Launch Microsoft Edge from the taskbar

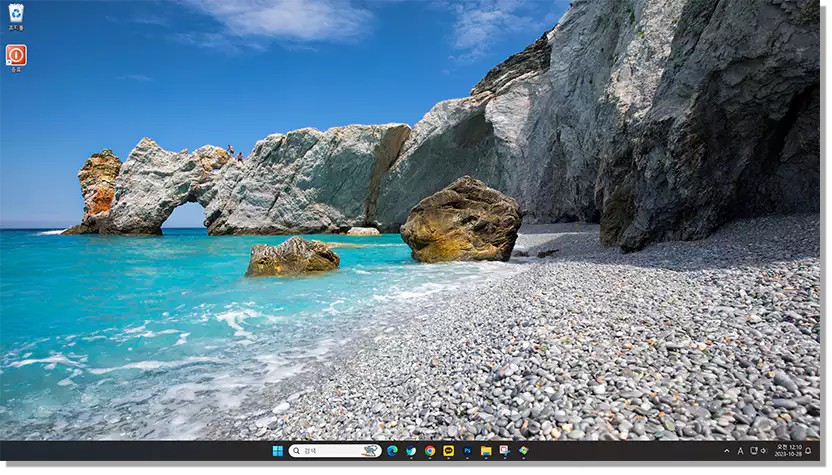point(392,451)
